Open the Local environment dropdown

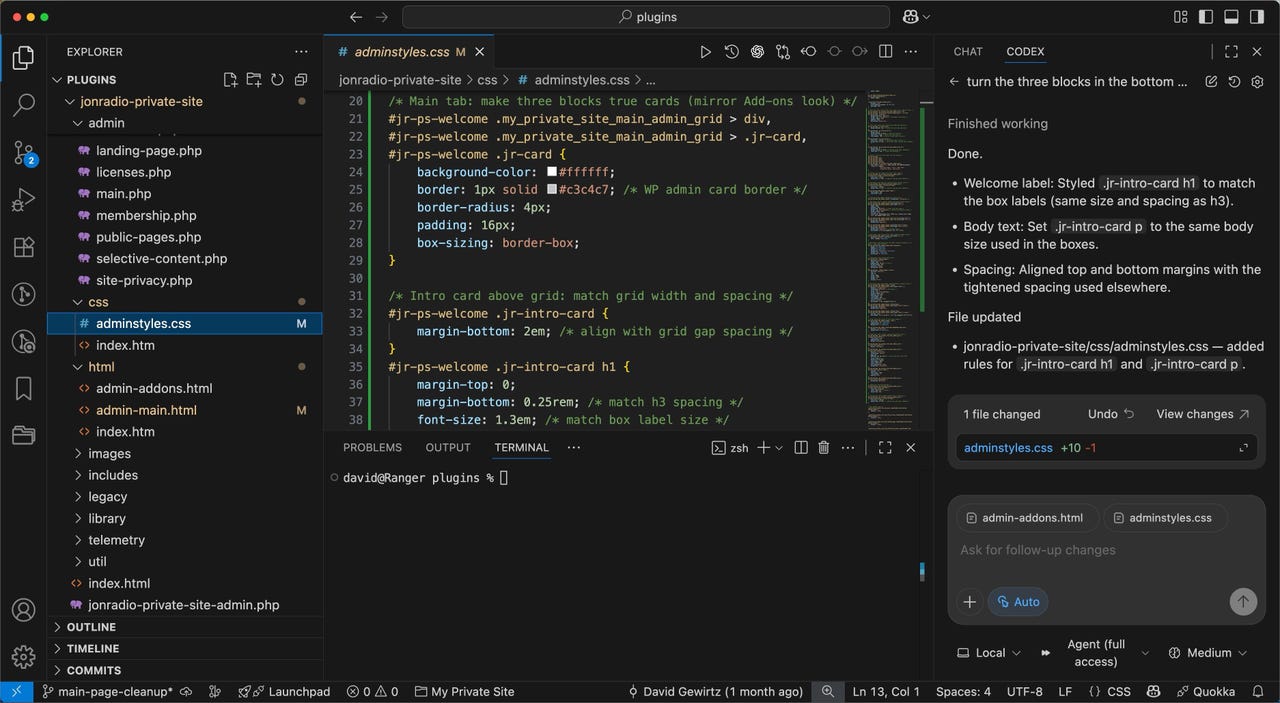989,653
